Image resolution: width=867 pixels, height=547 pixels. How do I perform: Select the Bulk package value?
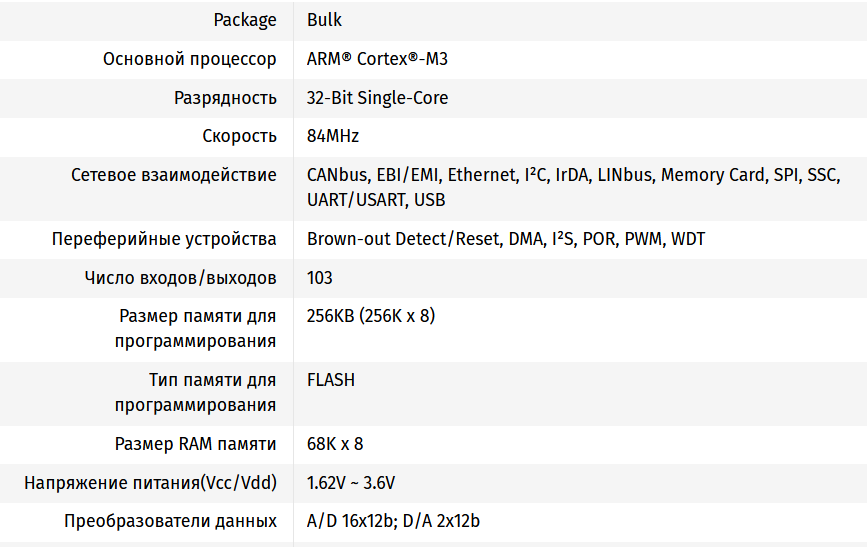[x=325, y=20]
